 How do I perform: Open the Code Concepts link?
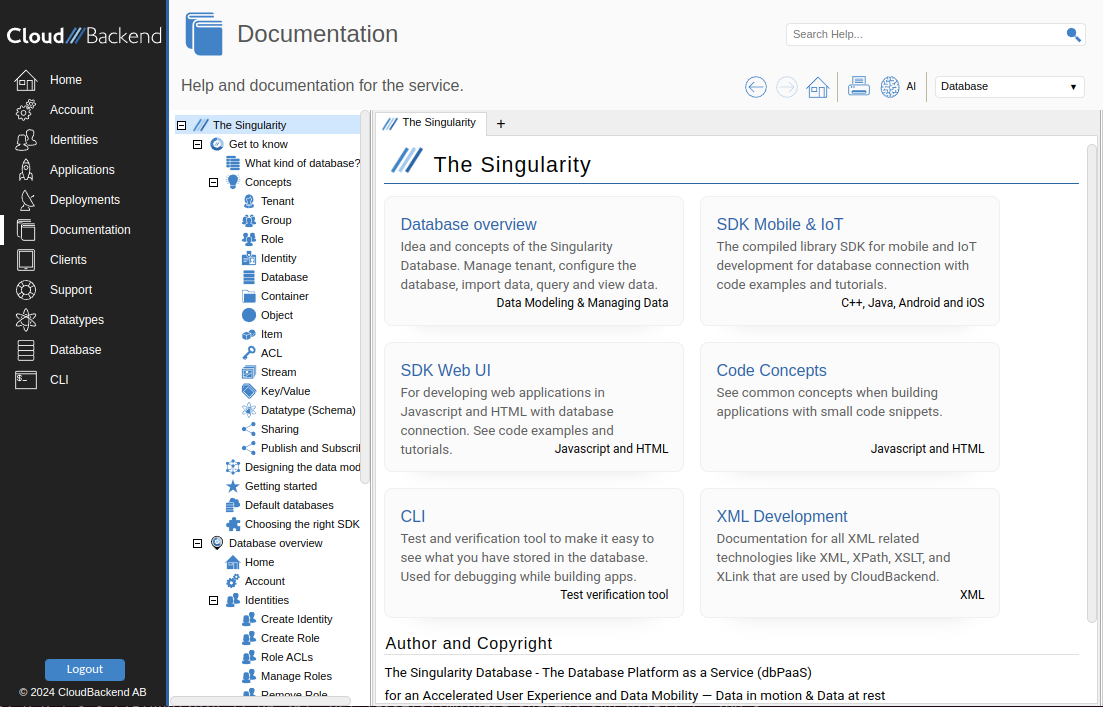pyautogui.click(x=772, y=371)
